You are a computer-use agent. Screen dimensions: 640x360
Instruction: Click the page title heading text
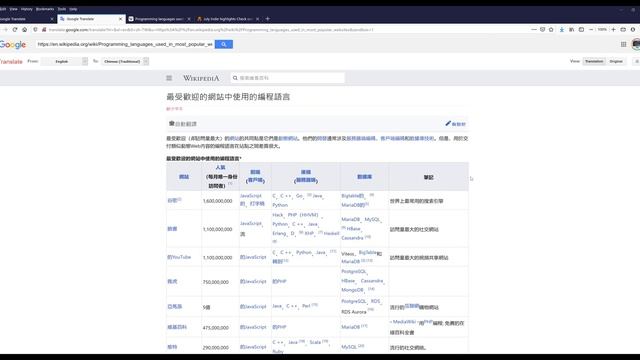coord(228,97)
